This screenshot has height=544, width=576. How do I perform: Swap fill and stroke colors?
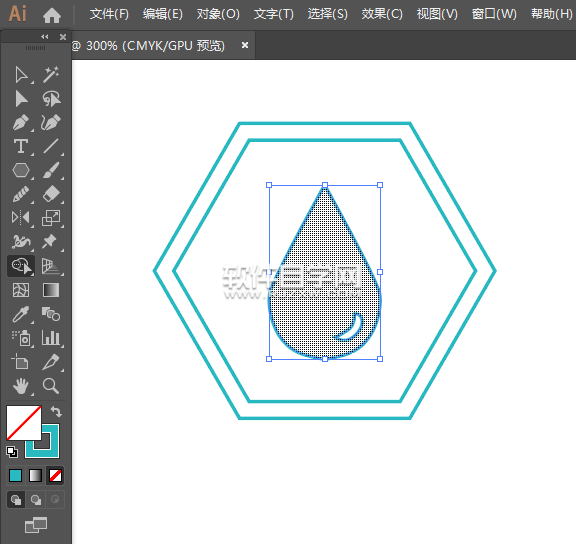[56, 411]
